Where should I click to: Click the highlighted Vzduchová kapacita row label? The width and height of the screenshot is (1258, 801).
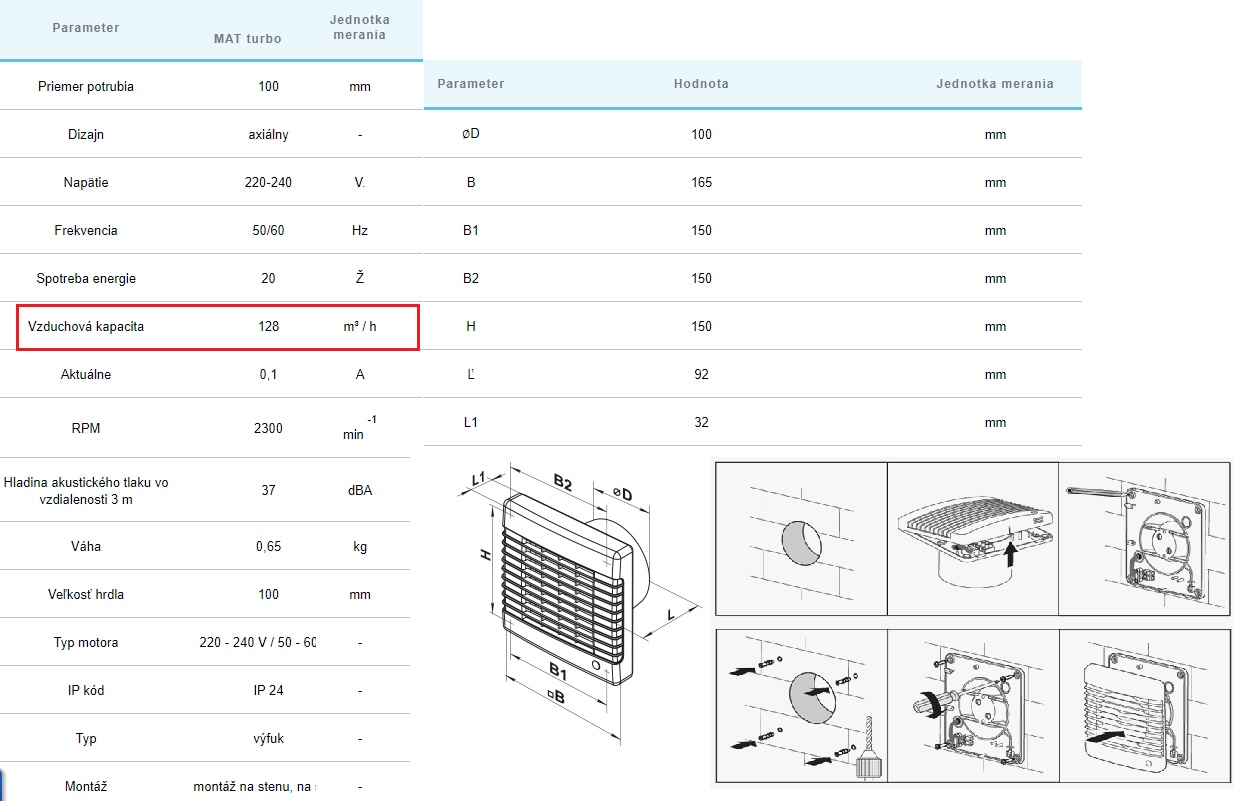[86, 327]
